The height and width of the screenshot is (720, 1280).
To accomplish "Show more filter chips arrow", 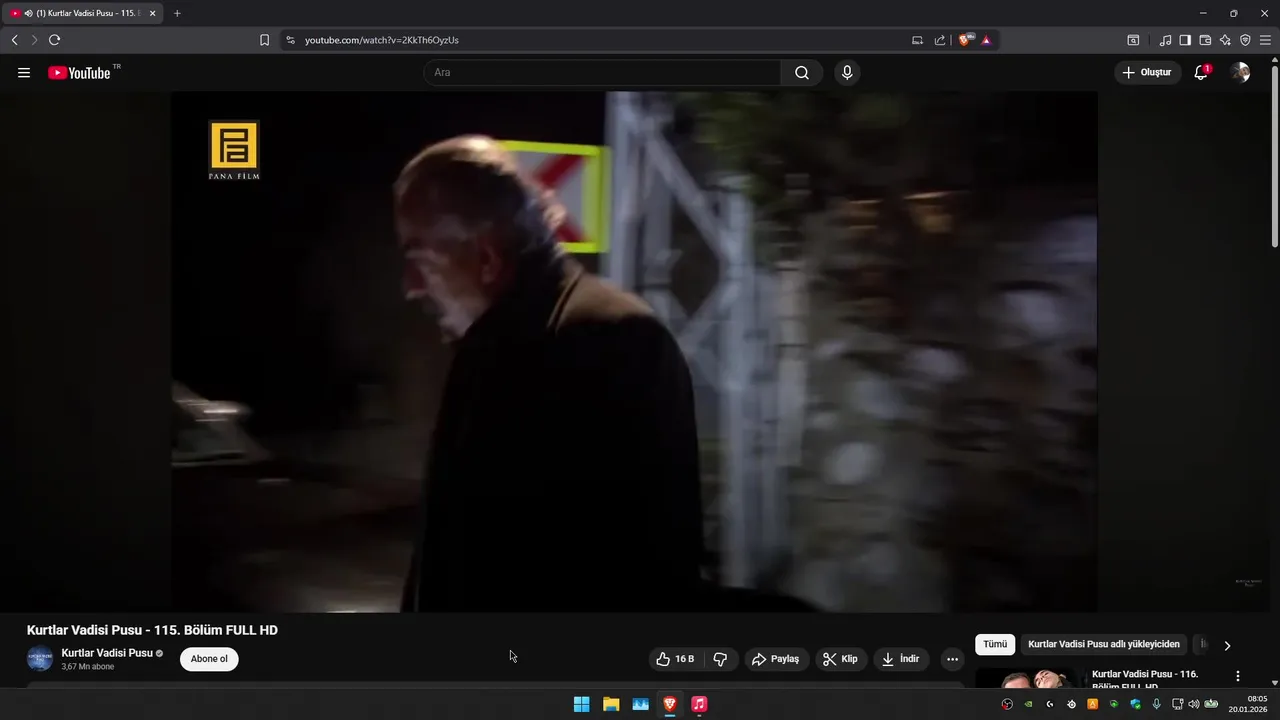I will click(x=1227, y=645).
